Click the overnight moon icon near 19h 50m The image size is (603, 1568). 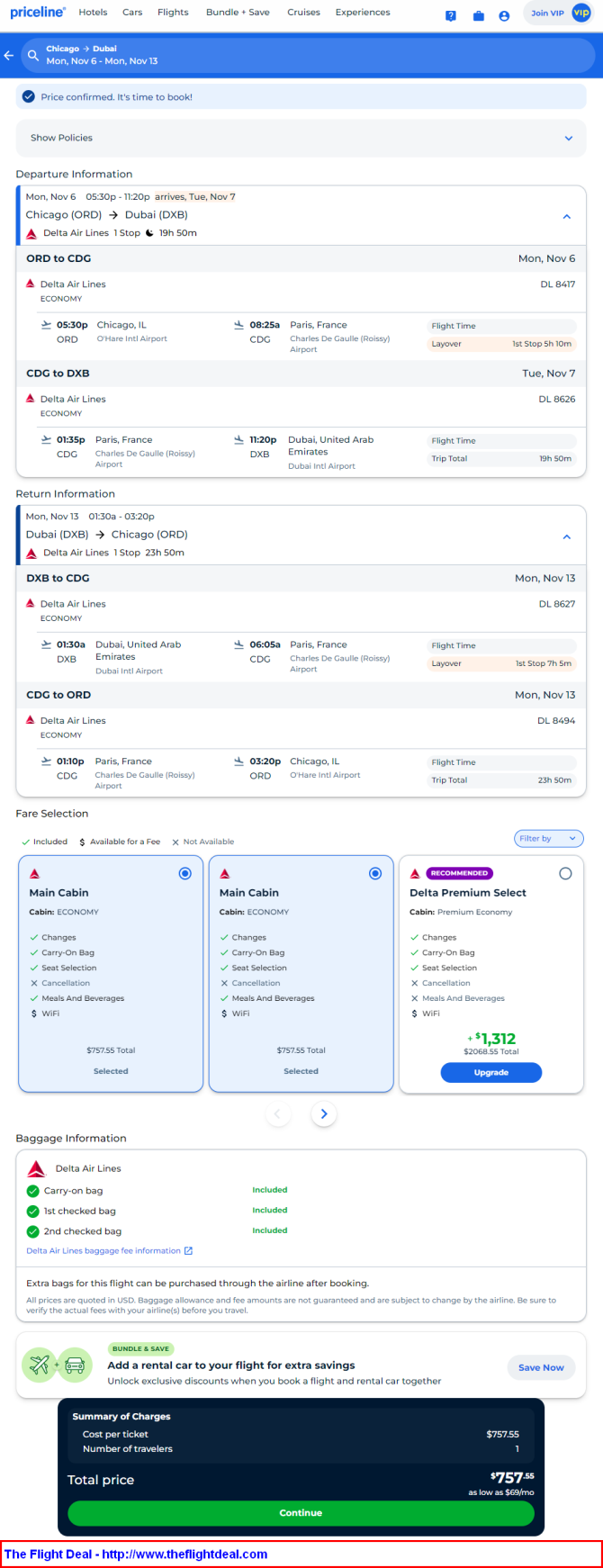pyautogui.click(x=150, y=233)
